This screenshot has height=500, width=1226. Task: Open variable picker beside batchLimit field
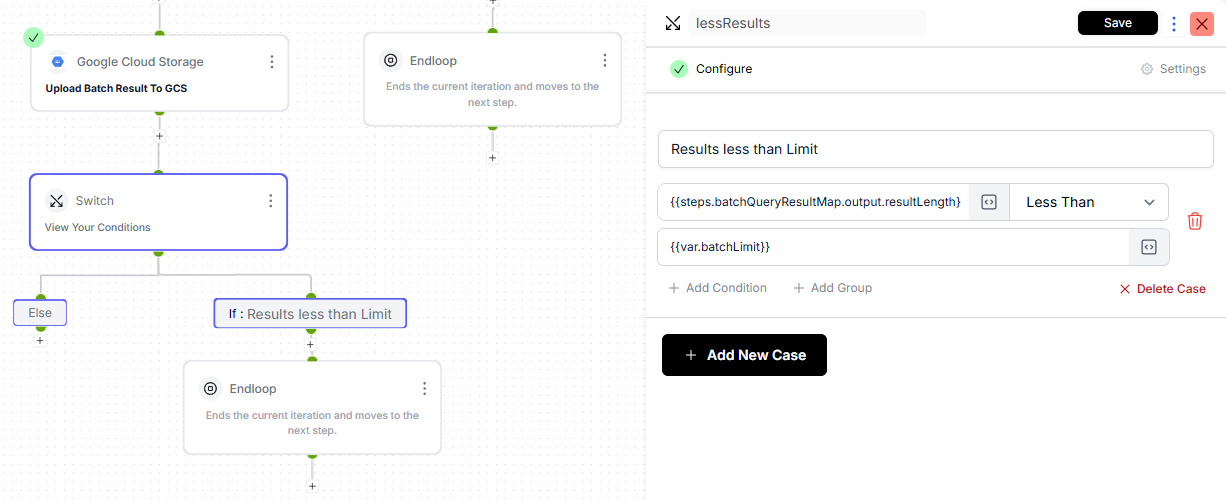1149,247
